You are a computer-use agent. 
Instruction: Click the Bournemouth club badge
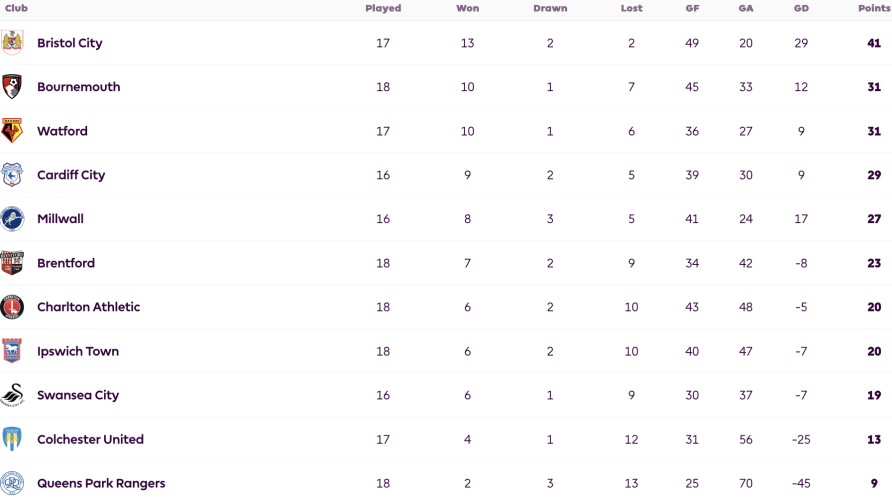(12, 86)
